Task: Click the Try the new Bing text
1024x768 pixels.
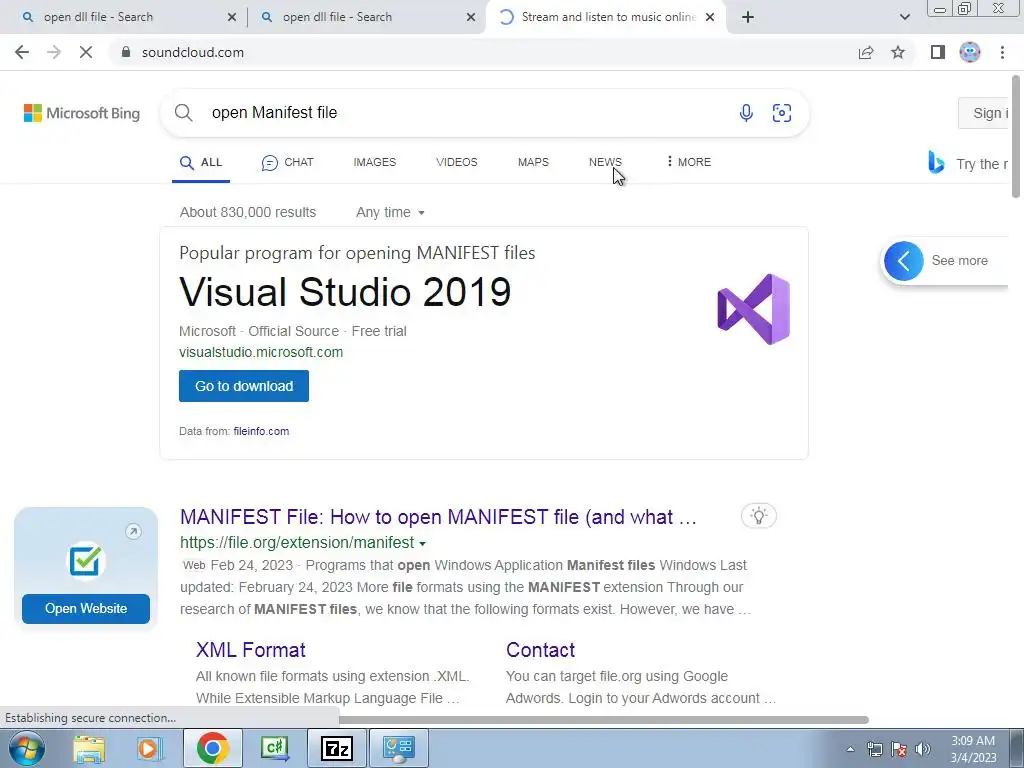Action: [982, 164]
